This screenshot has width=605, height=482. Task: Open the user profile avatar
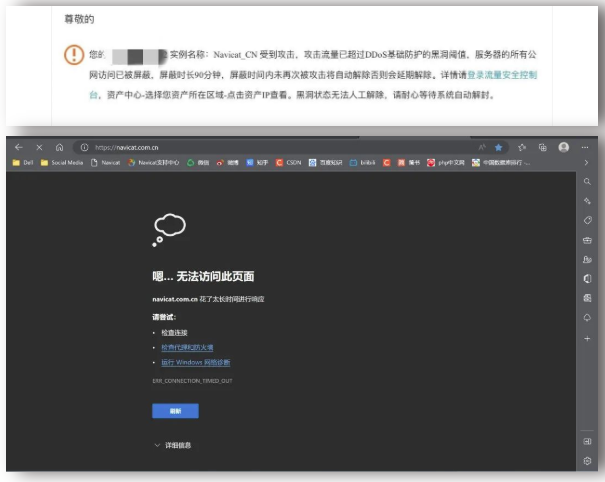coord(564,147)
